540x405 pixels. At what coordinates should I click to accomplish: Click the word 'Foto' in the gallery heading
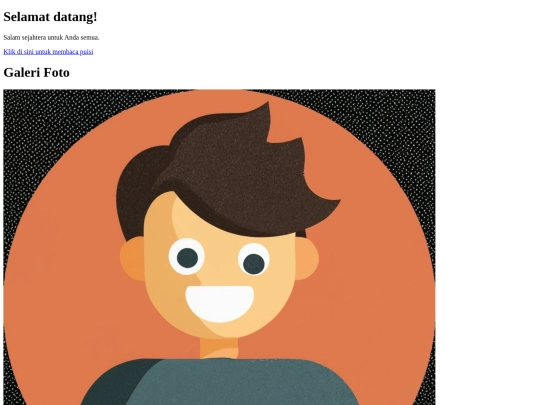pos(56,72)
